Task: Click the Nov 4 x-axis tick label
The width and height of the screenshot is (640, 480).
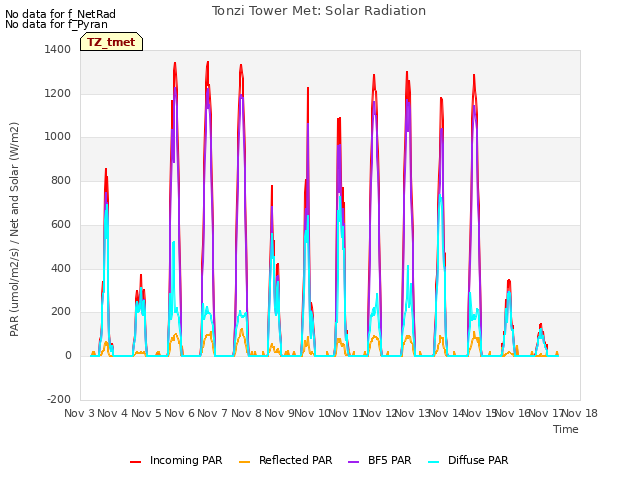Action: pos(112,413)
